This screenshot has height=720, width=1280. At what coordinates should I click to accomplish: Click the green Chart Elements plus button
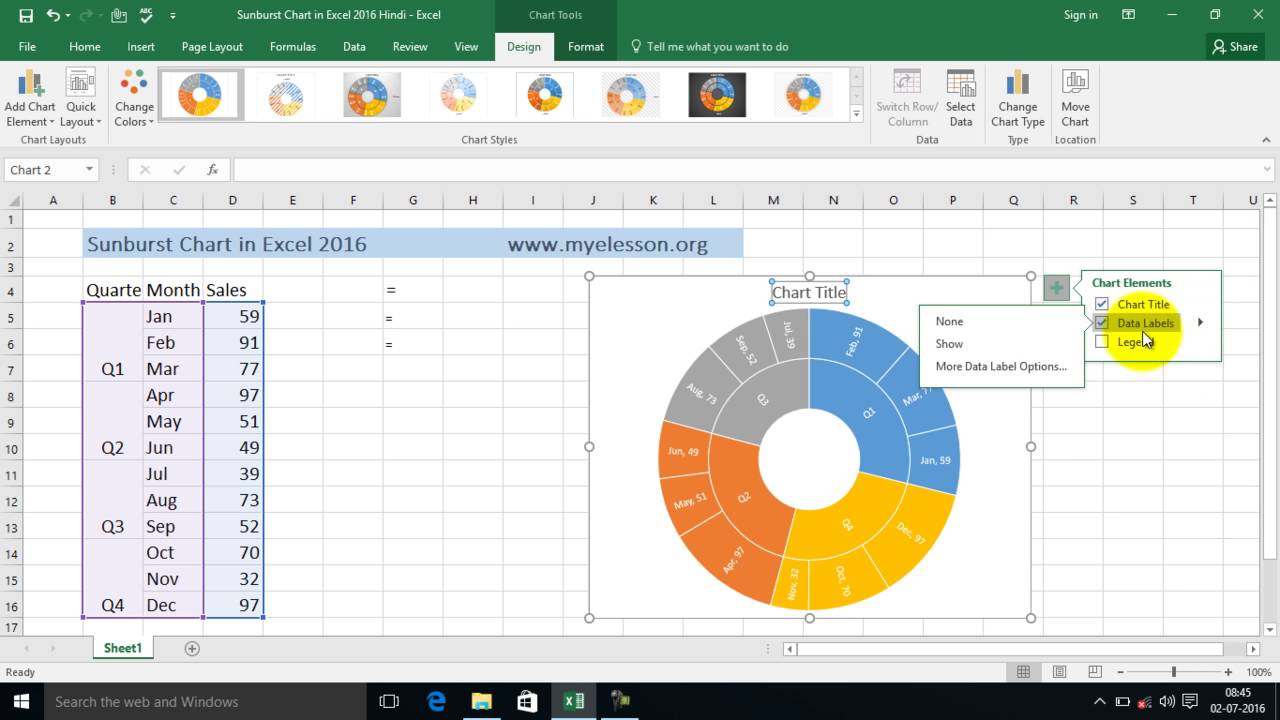coord(1056,288)
